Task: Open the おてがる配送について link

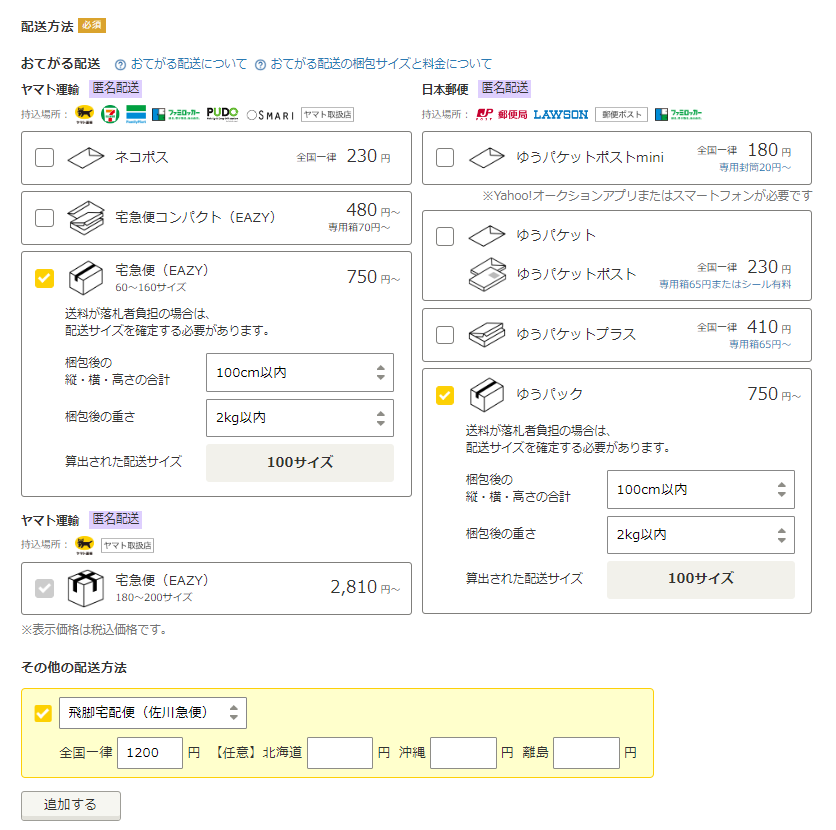Action: [188, 64]
